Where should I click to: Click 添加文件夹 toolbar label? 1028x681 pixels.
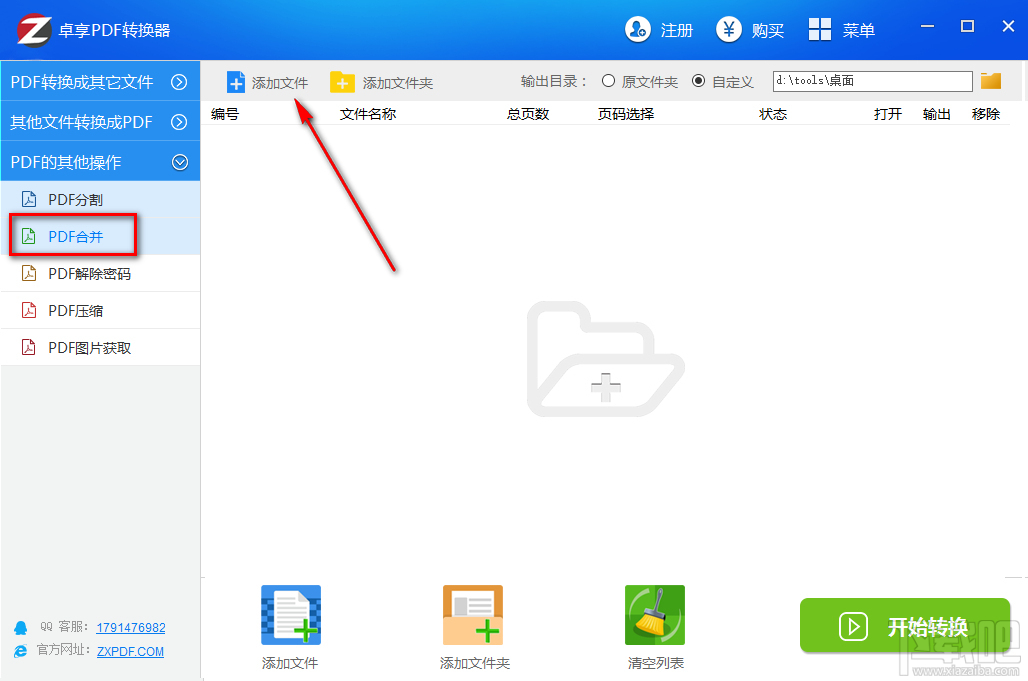398,83
